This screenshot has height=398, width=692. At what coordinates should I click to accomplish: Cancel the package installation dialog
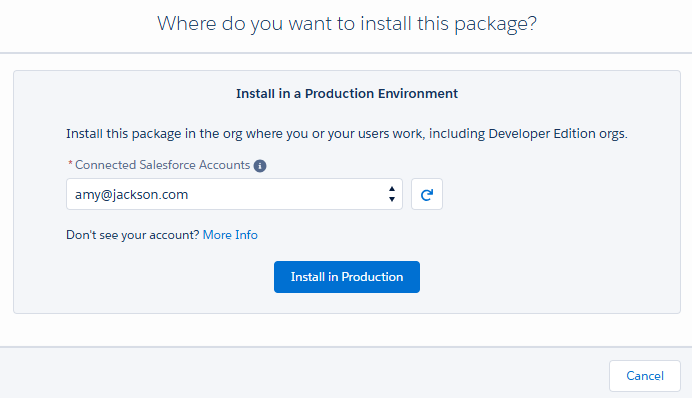(645, 376)
